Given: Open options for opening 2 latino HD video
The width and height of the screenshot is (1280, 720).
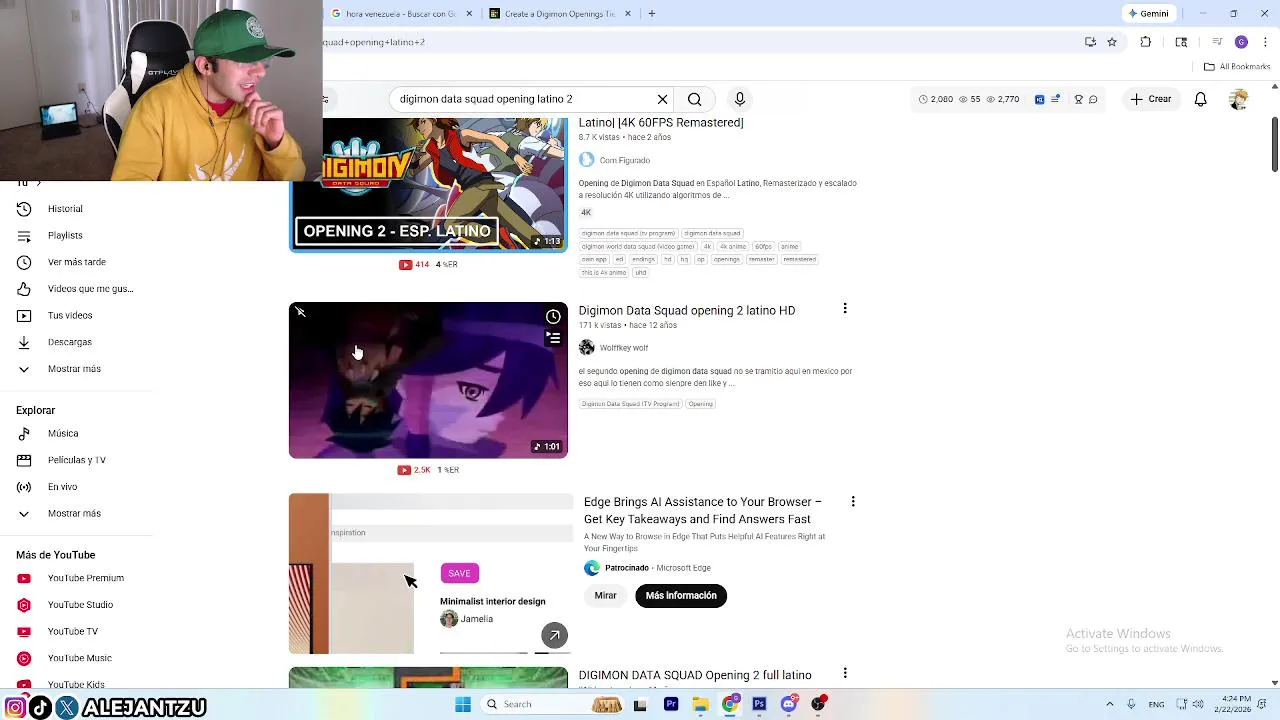Looking at the screenshot, I should 845,309.
